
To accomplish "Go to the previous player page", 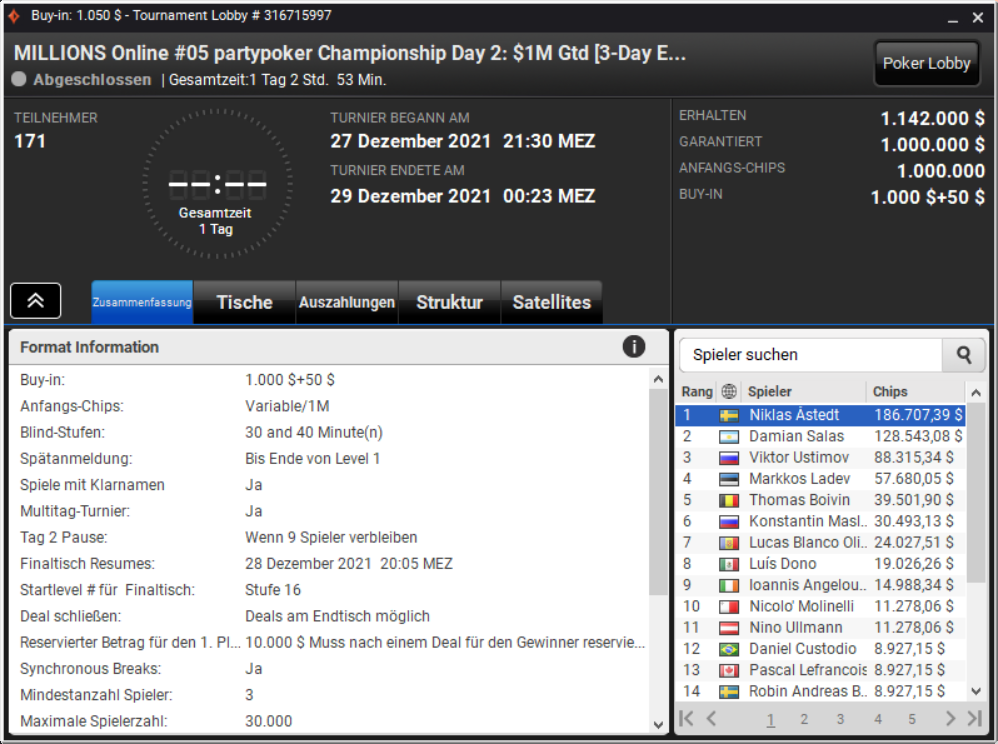I will [712, 719].
